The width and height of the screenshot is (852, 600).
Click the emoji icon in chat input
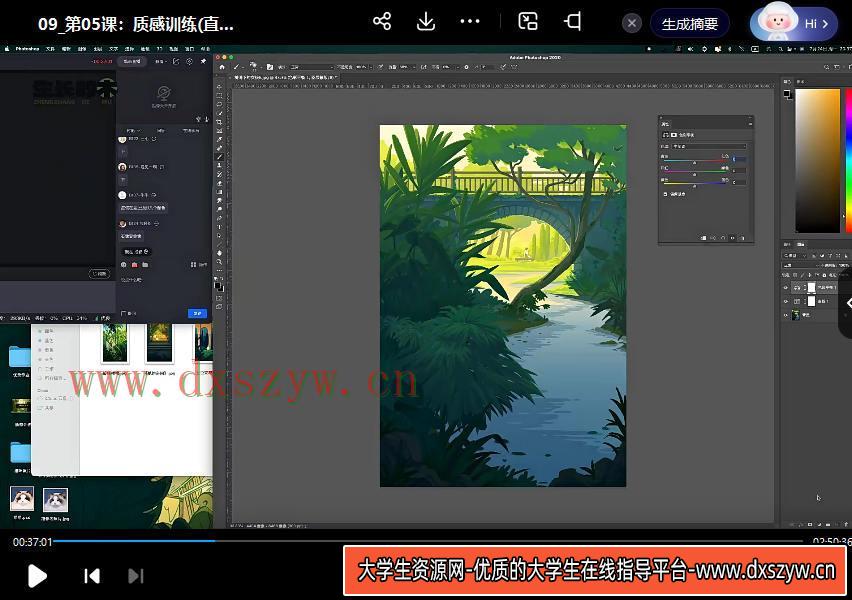[x=124, y=265]
